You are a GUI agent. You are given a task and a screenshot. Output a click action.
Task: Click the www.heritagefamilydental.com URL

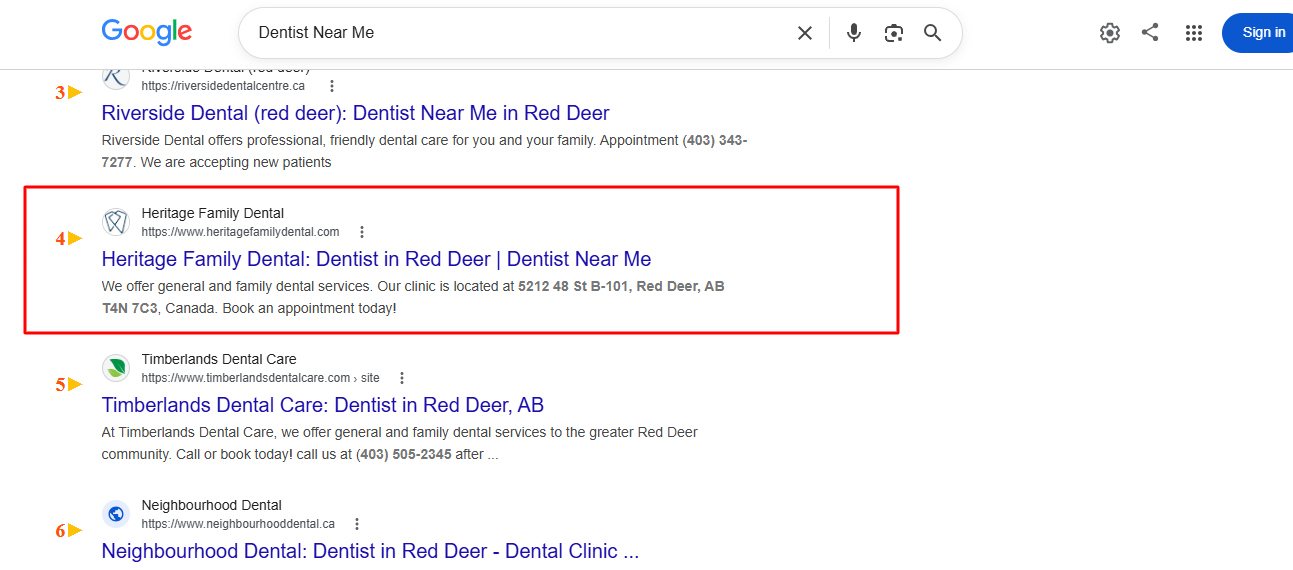(x=240, y=232)
